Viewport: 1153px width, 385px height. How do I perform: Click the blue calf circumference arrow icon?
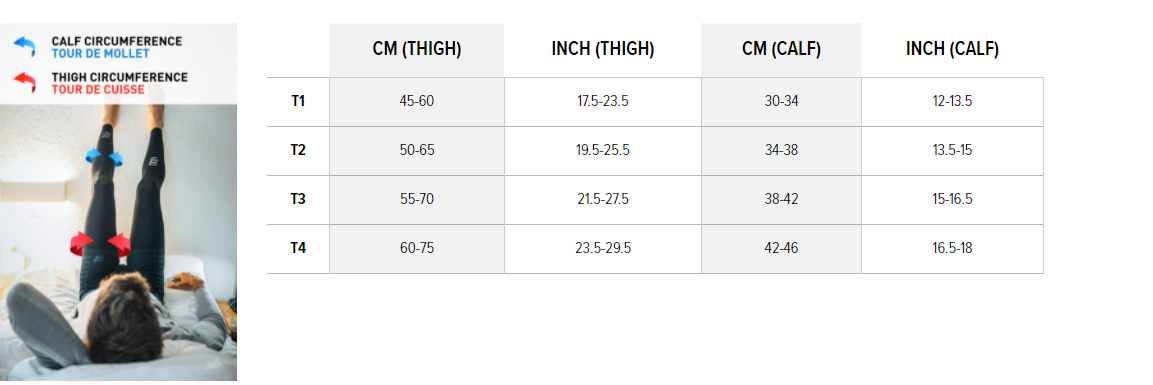click(25, 47)
